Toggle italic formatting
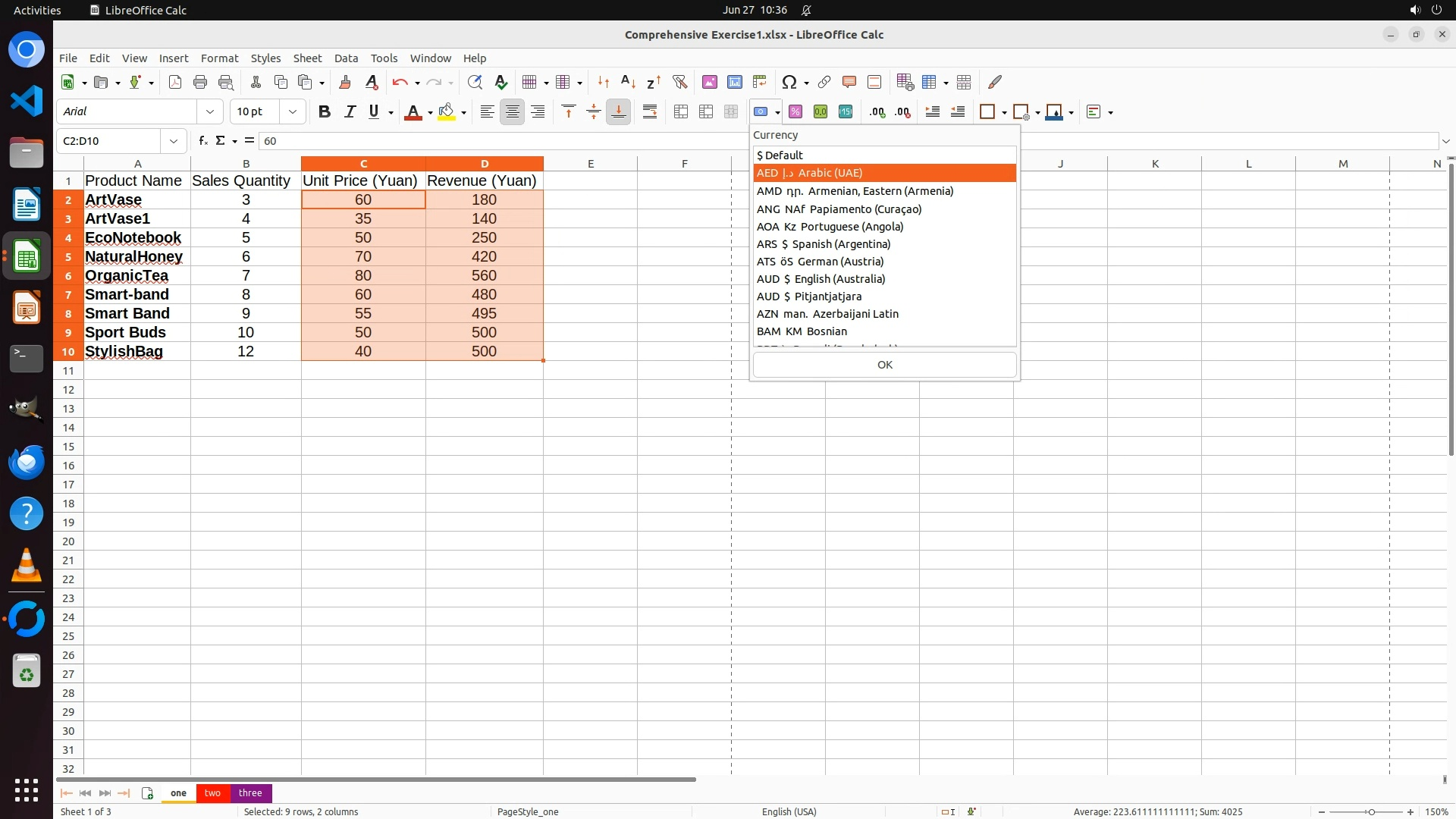The image size is (1456, 819). click(x=350, y=112)
